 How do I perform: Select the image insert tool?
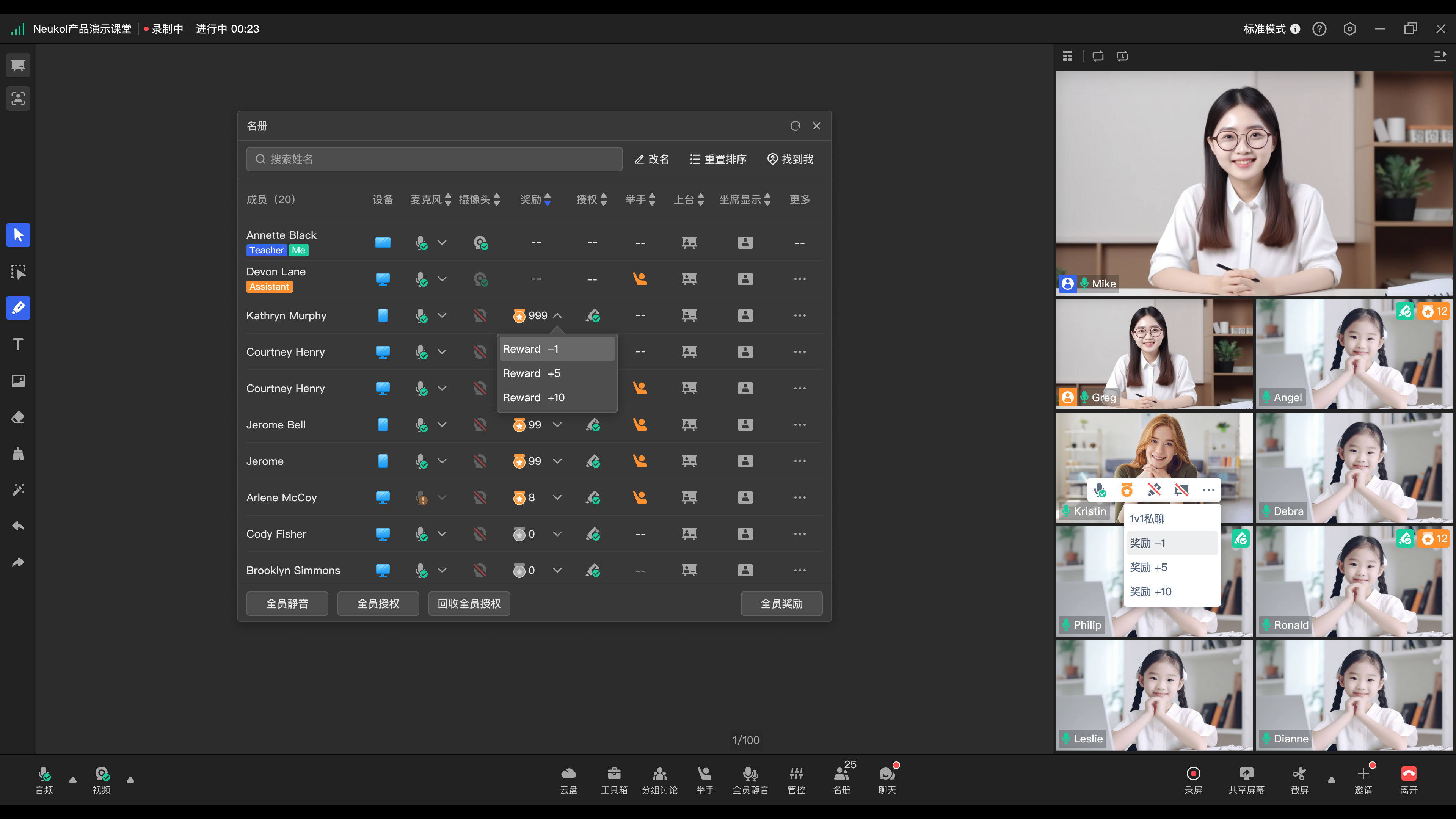(x=18, y=381)
